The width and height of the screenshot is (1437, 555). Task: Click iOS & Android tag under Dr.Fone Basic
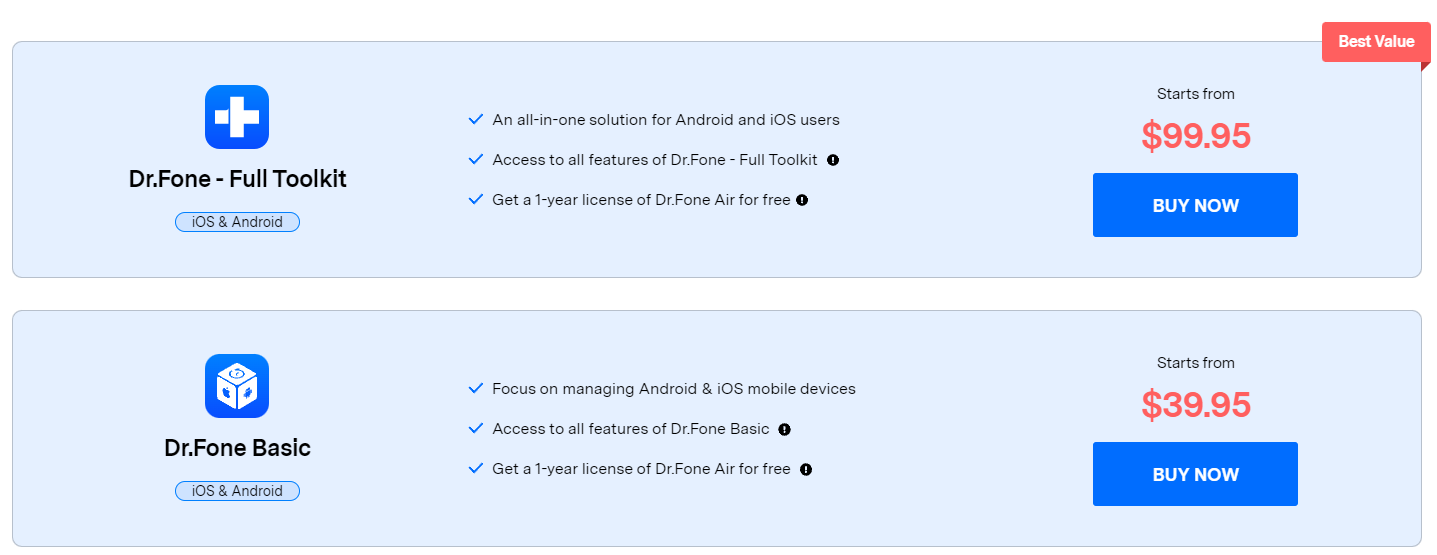pos(237,491)
